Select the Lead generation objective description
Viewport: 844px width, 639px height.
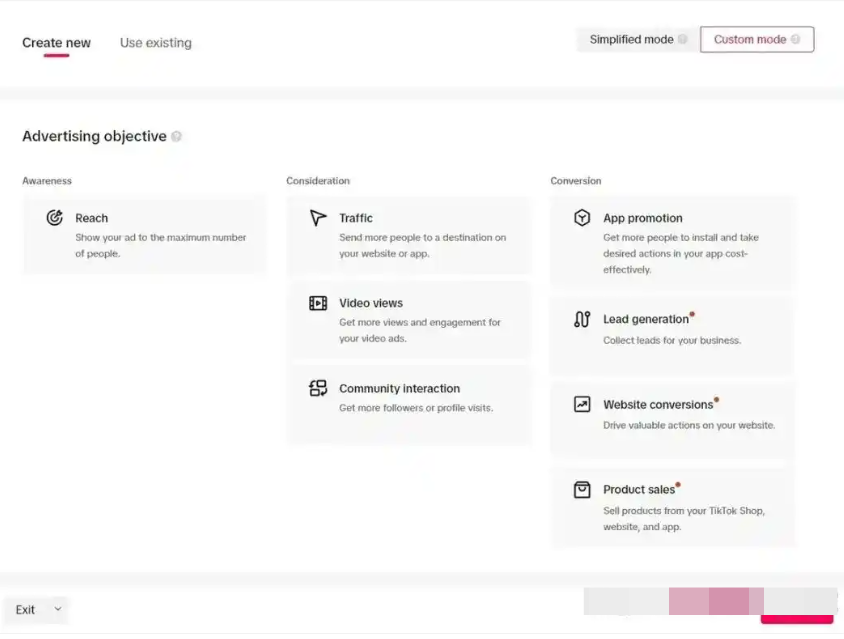click(x=672, y=340)
